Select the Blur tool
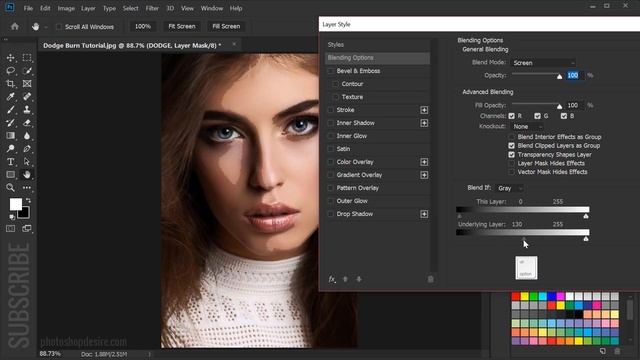 27,136
